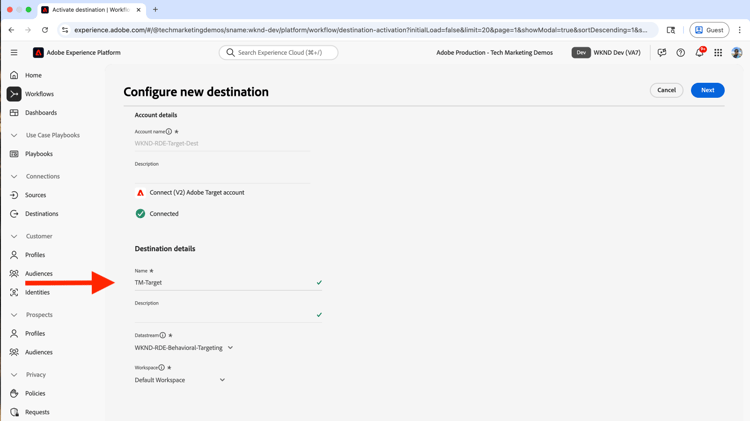
Task: Open the Home section icon
Action: [x=14, y=75]
